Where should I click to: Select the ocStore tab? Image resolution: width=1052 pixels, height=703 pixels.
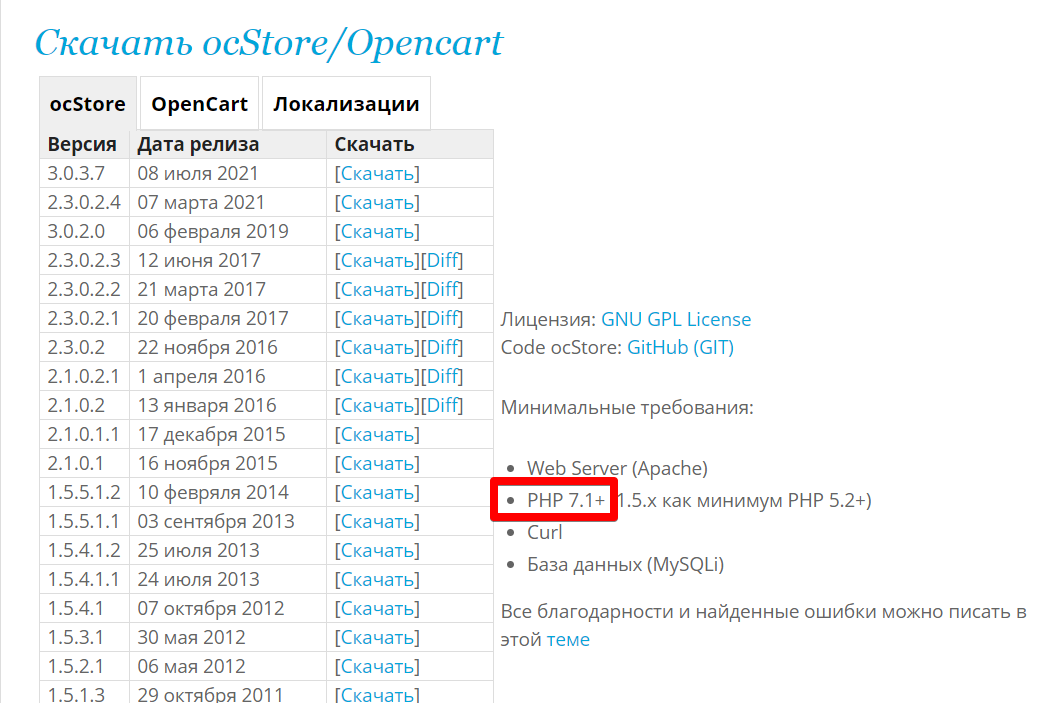pyautogui.click(x=88, y=104)
